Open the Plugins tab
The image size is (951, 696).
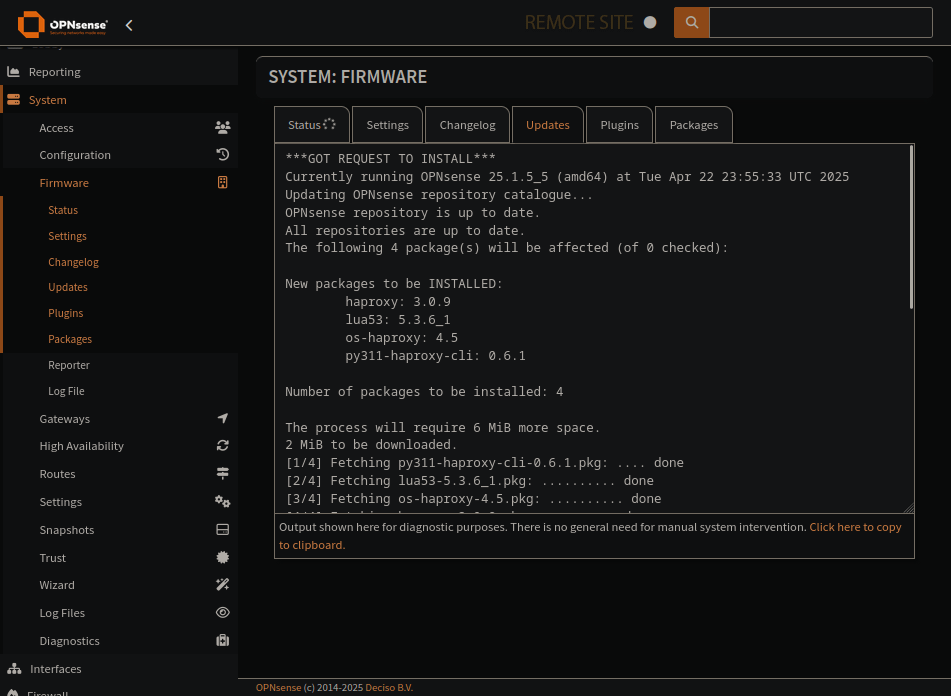click(x=619, y=125)
